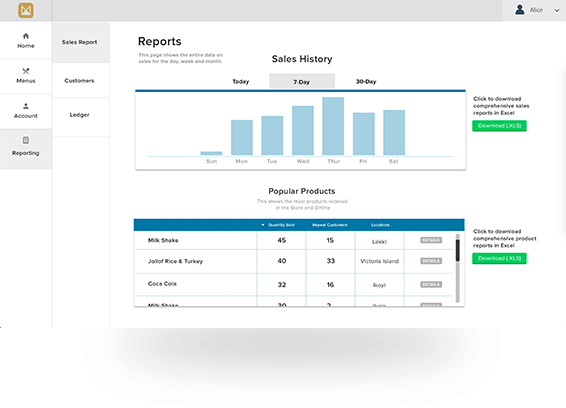Viewport: 566px width, 408px height.
Task: Select the Account person icon
Action: pyautogui.click(x=26, y=106)
